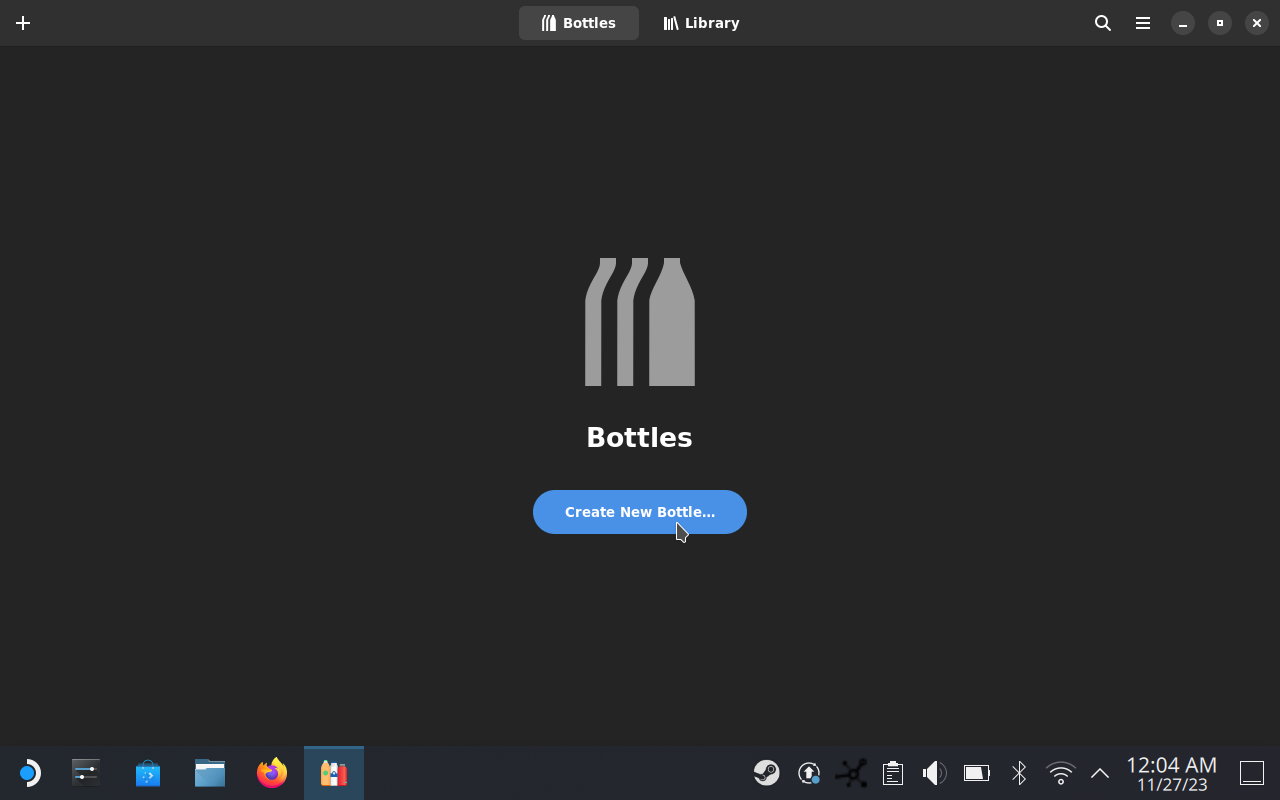The height and width of the screenshot is (800, 1280).
Task: Click Steam tray icon
Action: pyautogui.click(x=767, y=773)
